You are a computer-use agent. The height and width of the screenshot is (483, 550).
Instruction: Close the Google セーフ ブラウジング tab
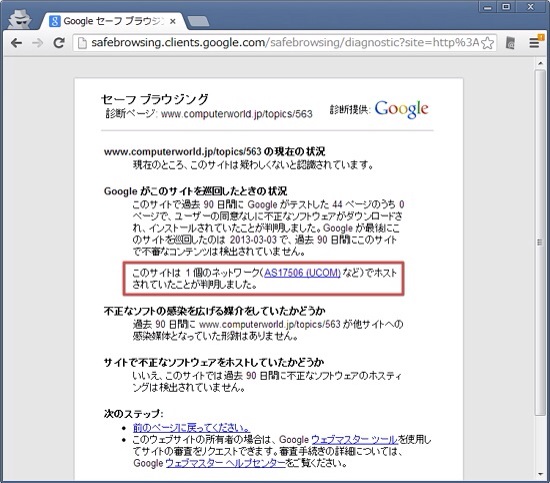click(x=173, y=21)
